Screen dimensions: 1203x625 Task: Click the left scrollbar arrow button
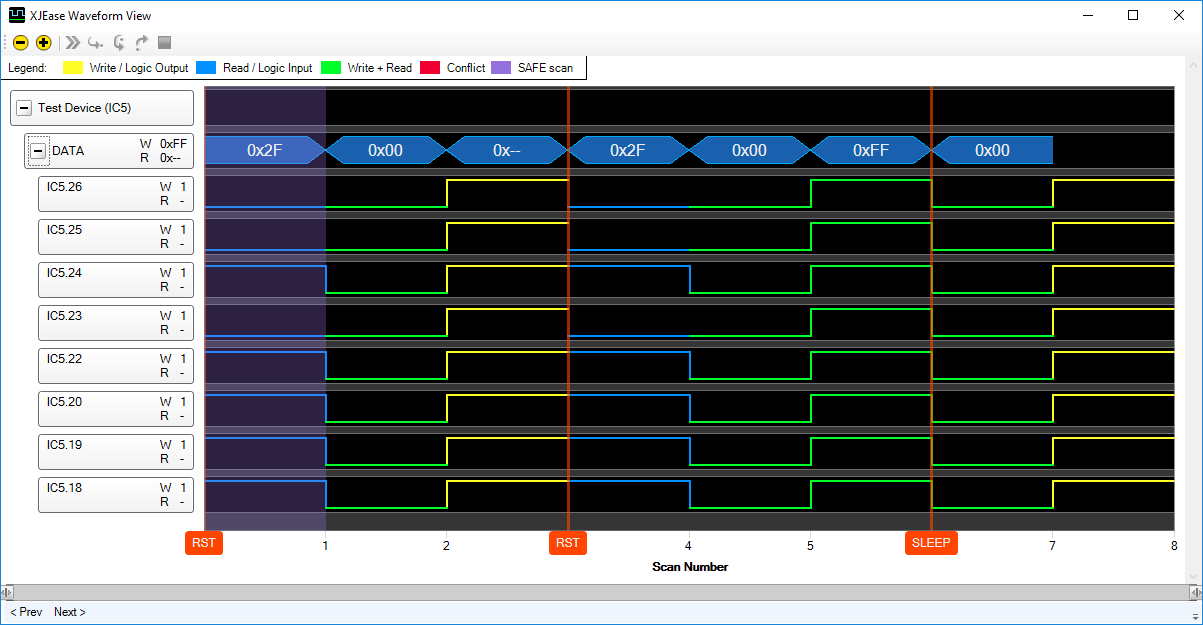(7, 592)
